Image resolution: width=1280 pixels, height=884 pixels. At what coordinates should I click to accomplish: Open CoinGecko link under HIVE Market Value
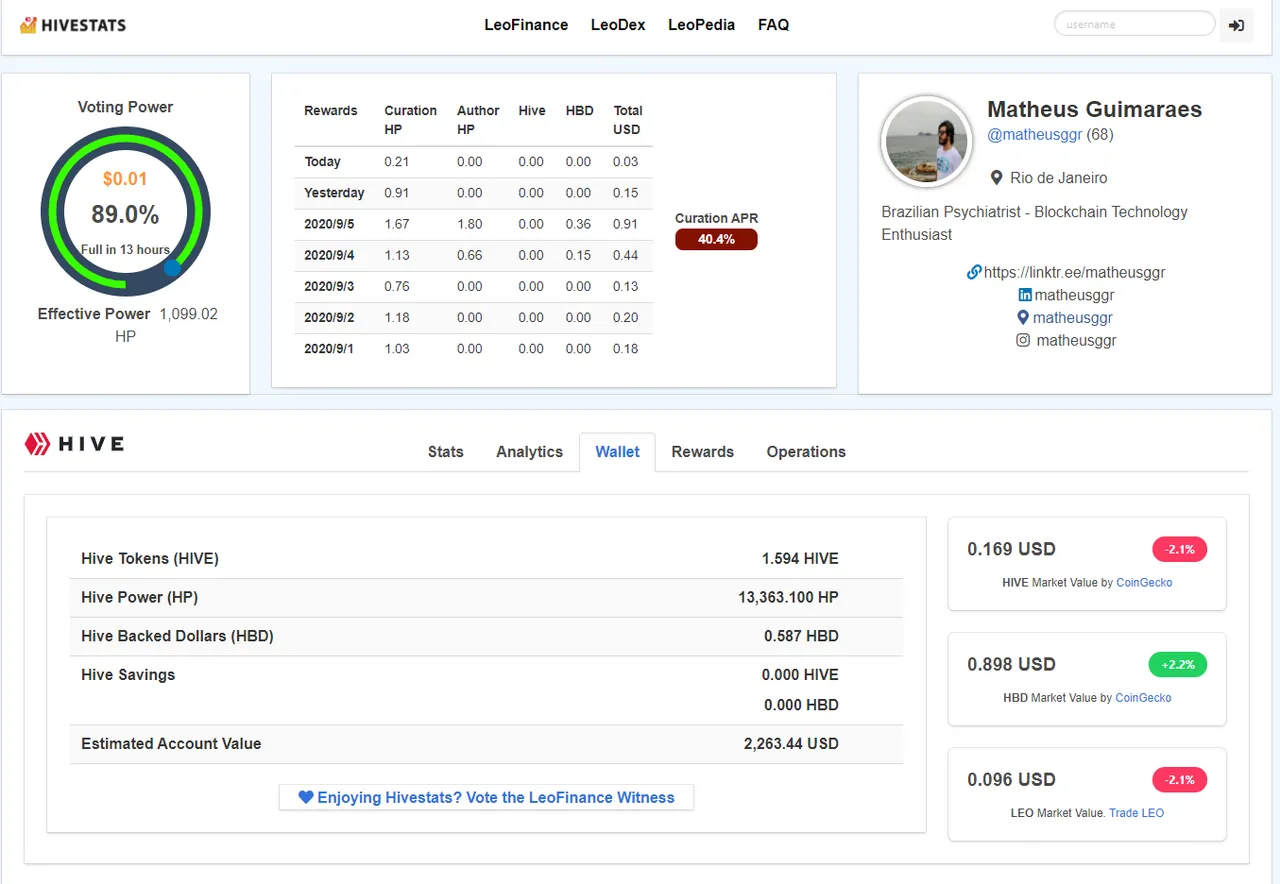pos(1144,582)
